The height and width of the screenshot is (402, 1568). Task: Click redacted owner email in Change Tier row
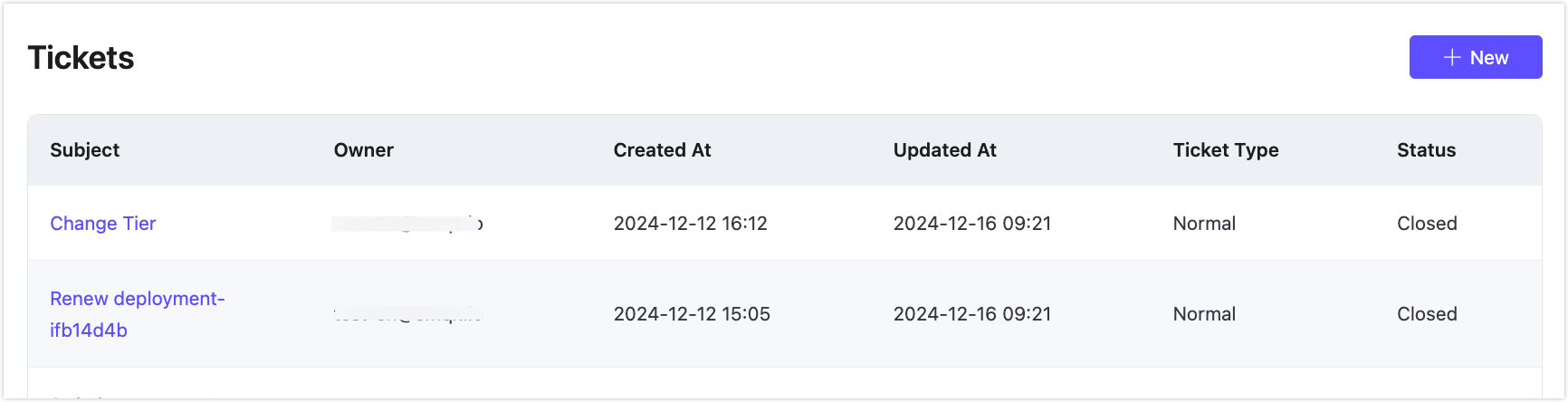407,224
